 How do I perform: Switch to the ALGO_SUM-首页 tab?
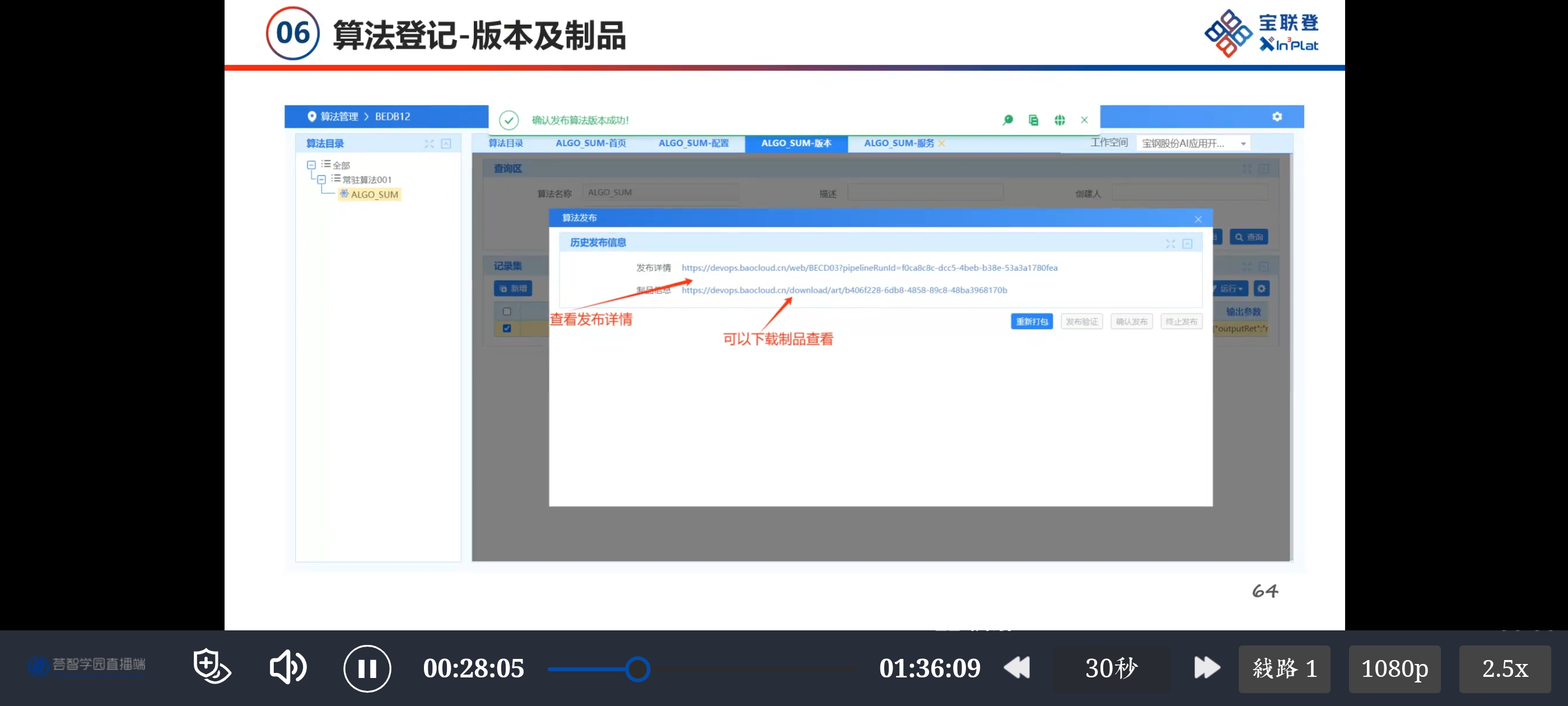[x=590, y=143]
